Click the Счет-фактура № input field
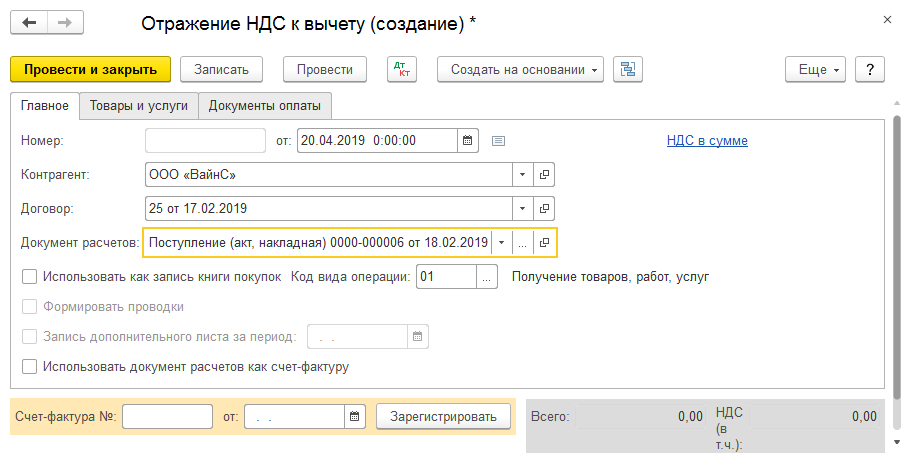904x458 pixels. [x=167, y=416]
